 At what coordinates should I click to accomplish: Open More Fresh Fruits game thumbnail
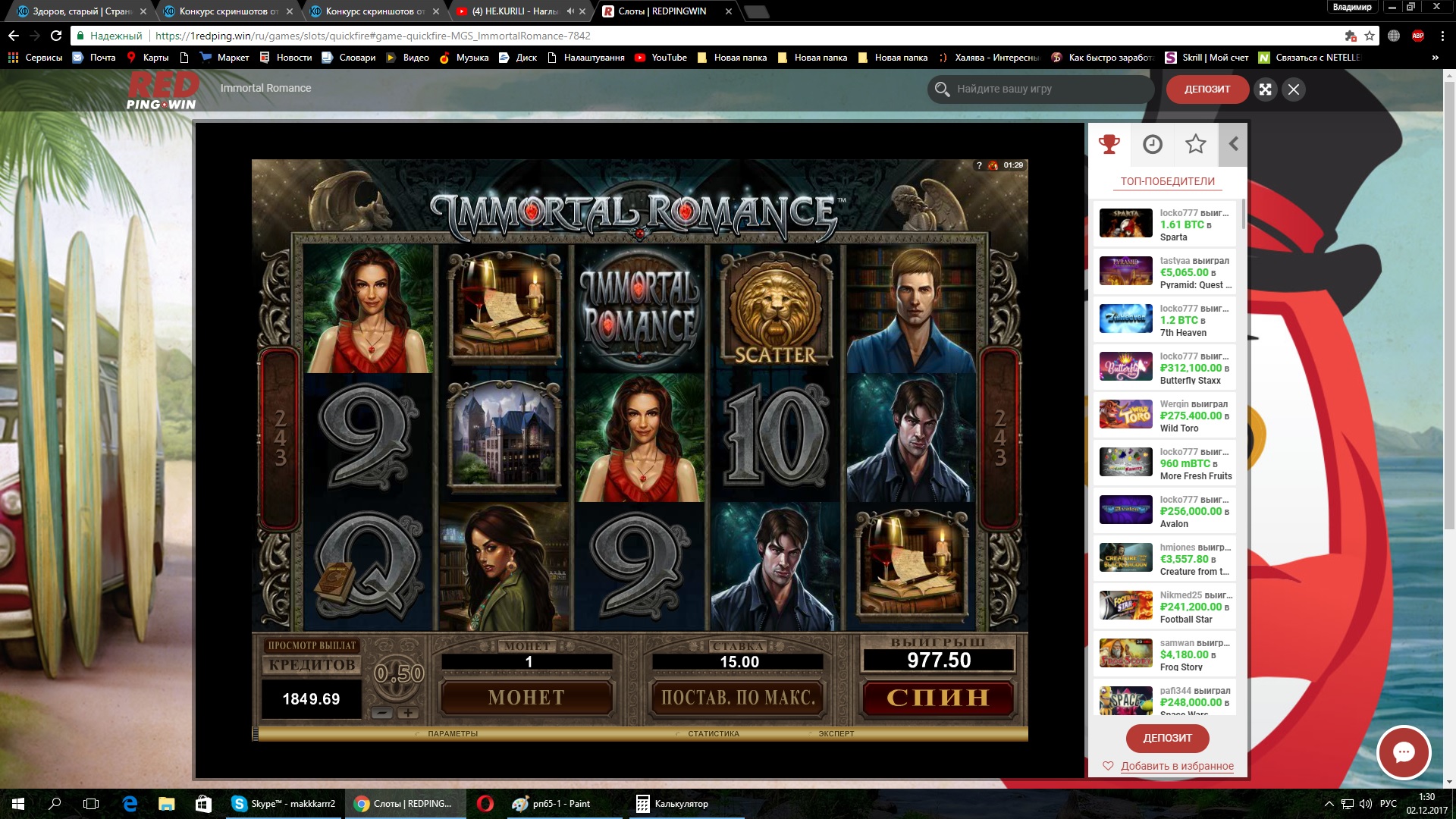coord(1125,463)
